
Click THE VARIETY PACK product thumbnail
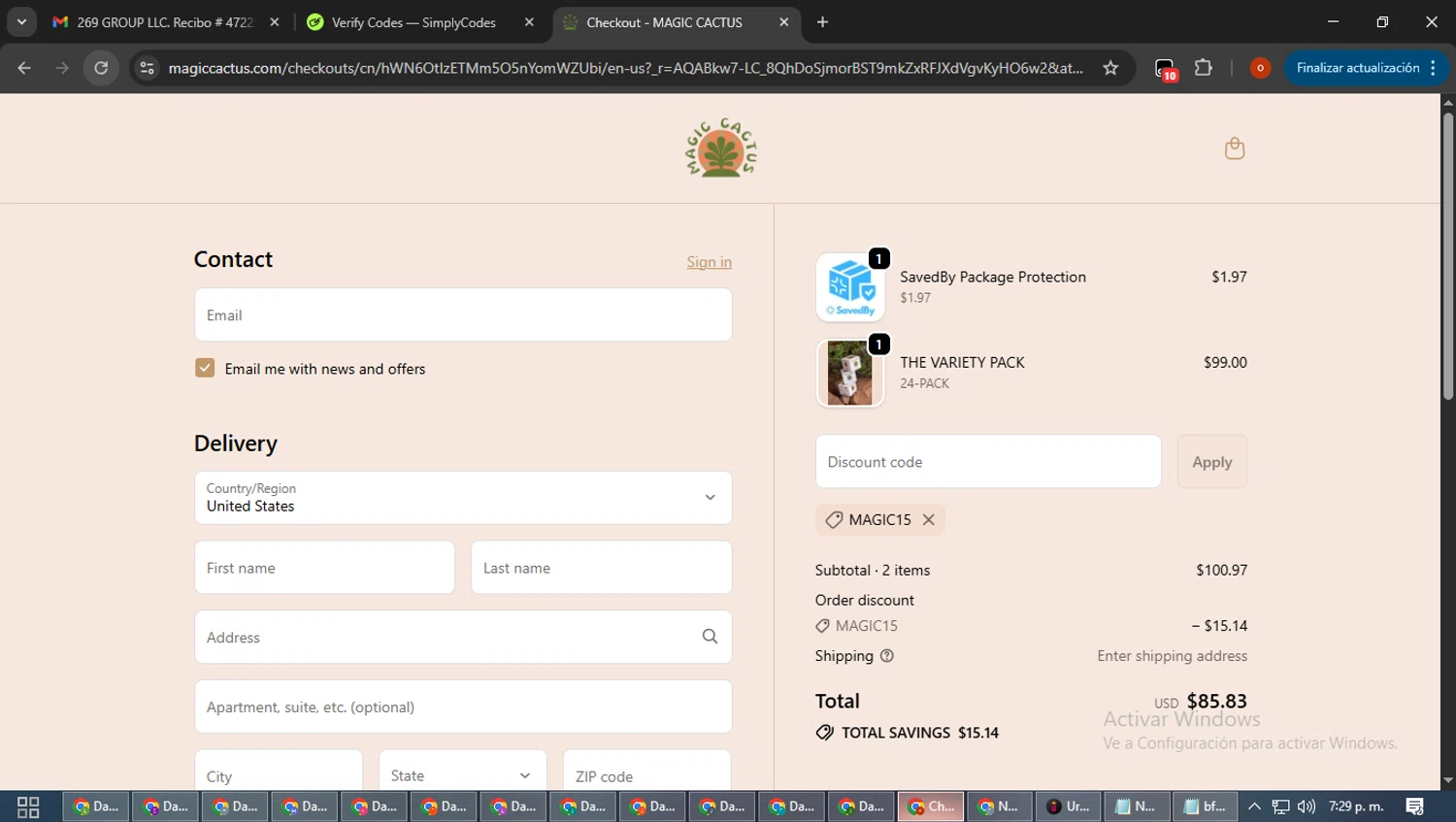click(x=850, y=373)
